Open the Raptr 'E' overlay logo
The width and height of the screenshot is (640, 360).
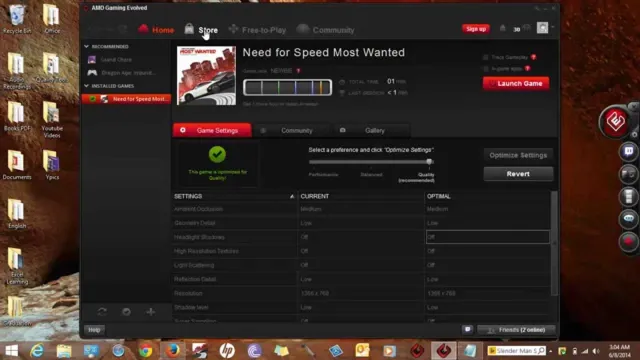click(615, 121)
